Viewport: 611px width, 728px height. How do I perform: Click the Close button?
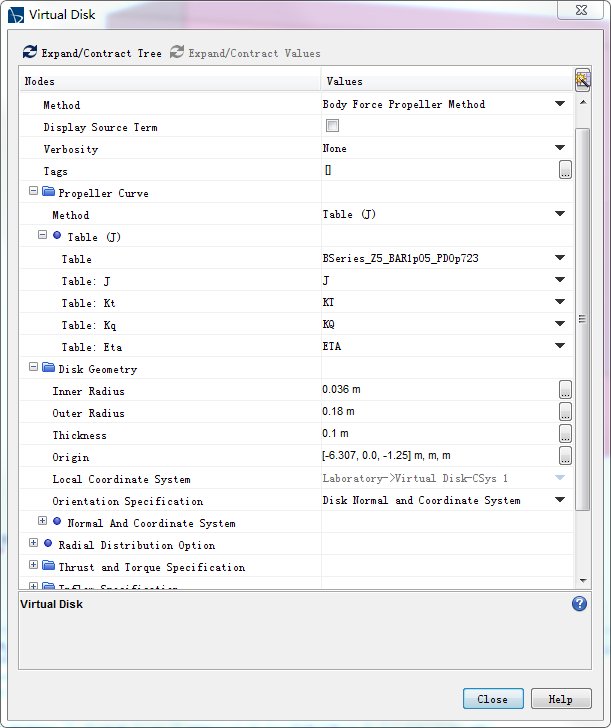[x=492, y=699]
